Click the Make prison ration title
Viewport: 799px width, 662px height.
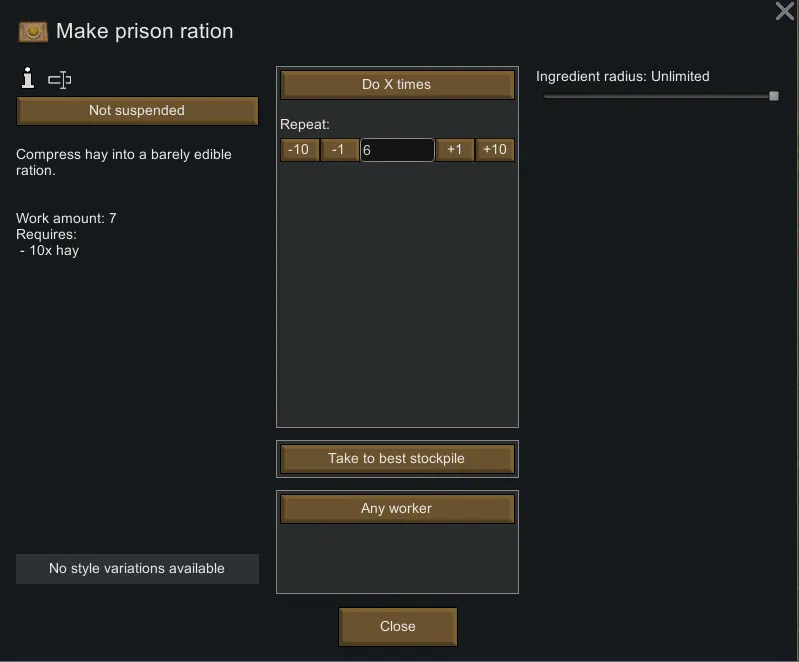tap(144, 31)
